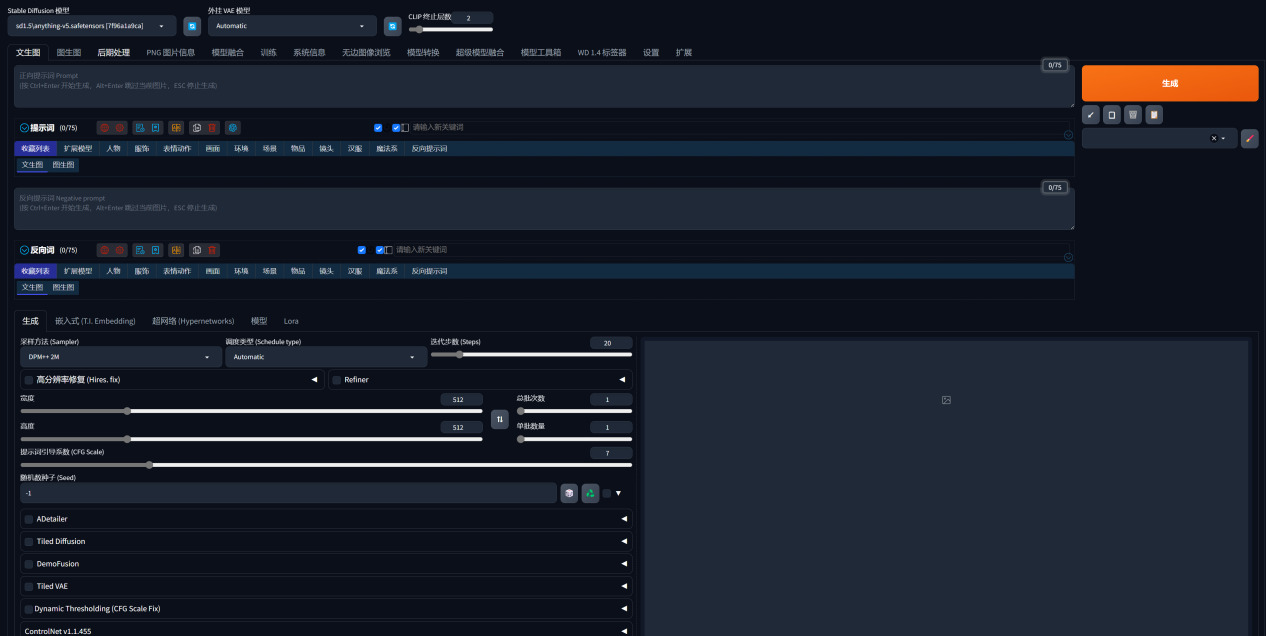1266x636 pixels.
Task: Click recycle icon to reuse seed
Action: point(590,493)
